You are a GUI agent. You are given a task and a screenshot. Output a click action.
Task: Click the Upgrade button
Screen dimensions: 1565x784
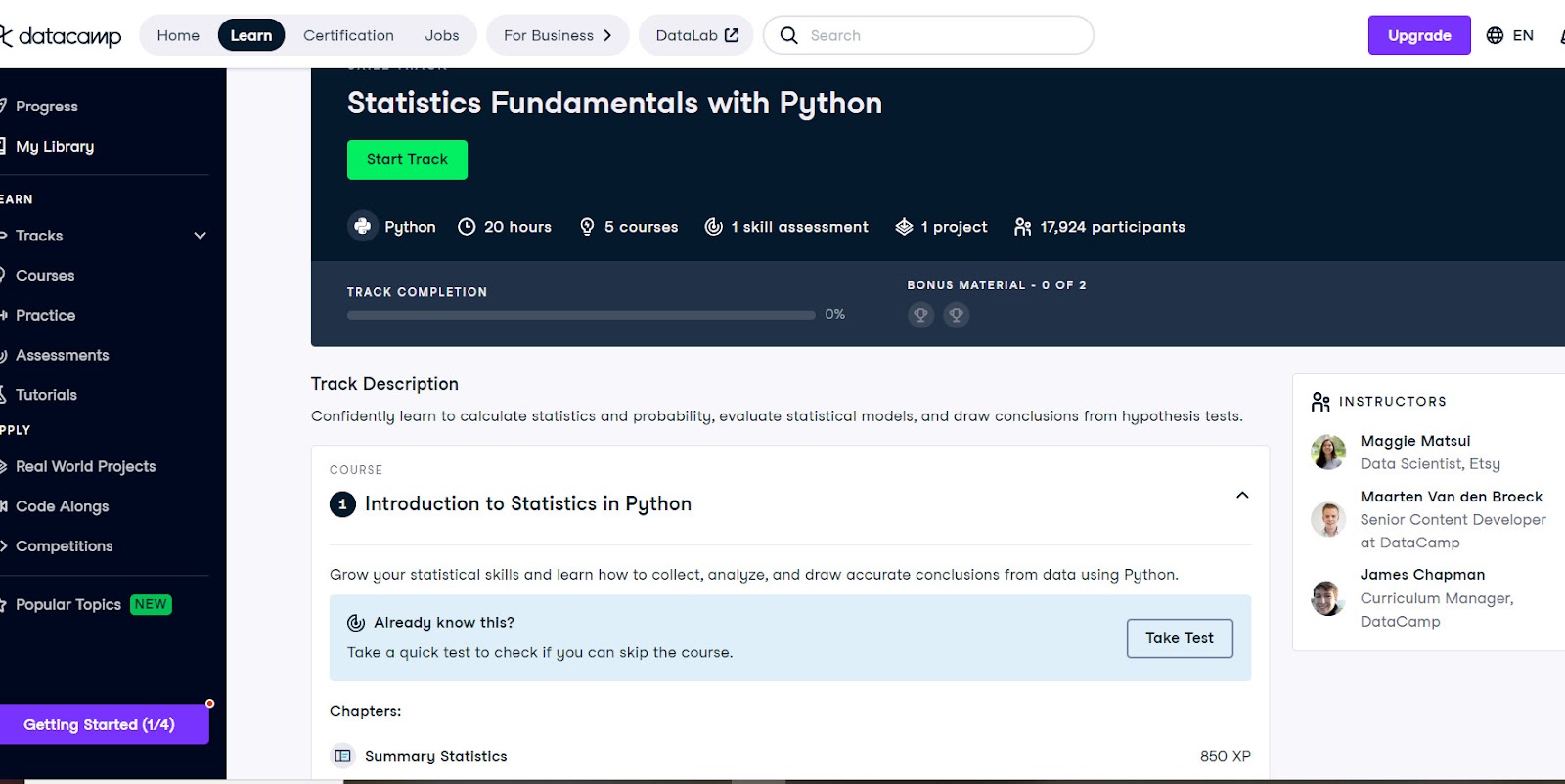(1419, 35)
